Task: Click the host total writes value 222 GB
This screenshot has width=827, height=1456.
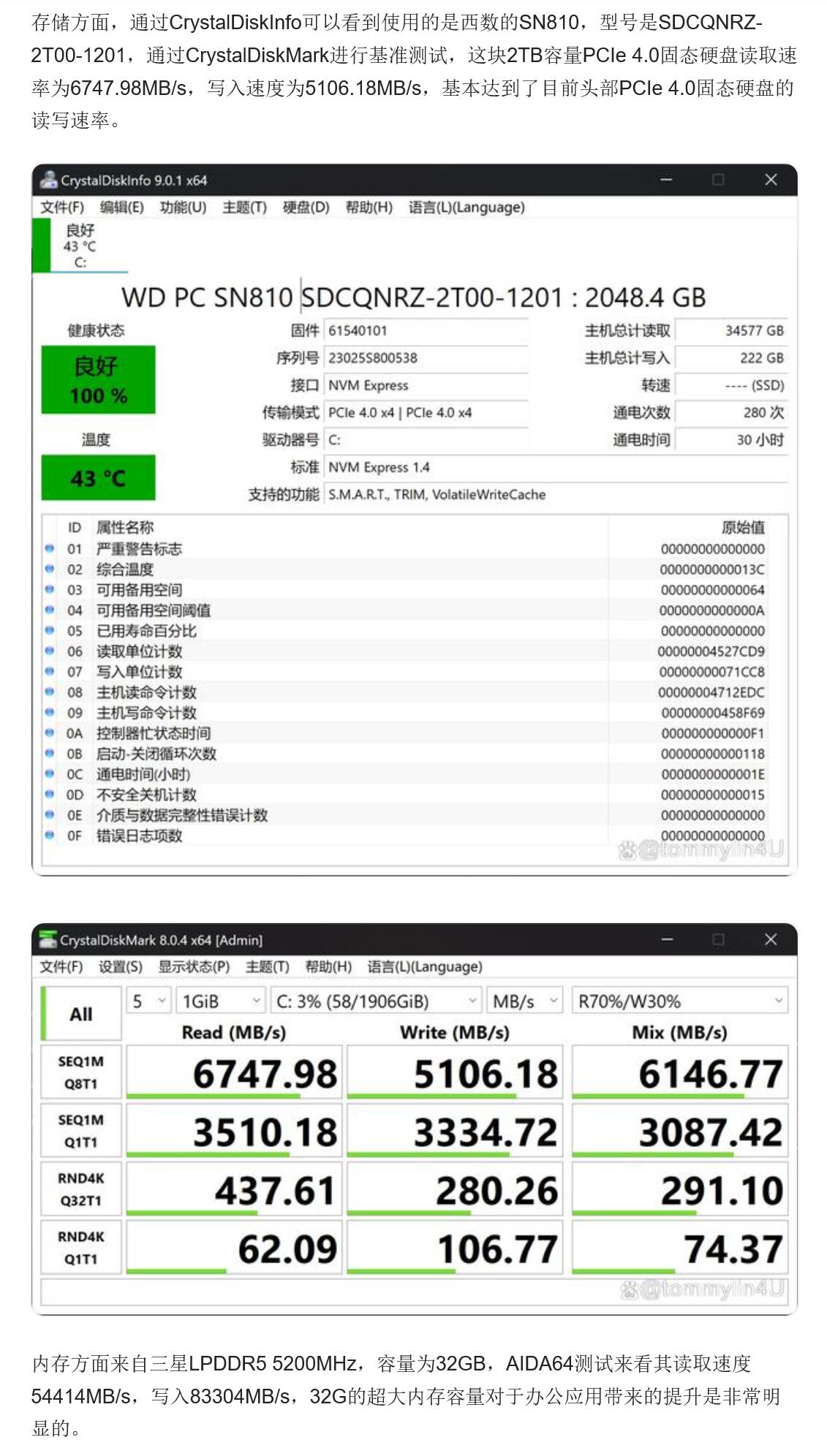Action: (x=731, y=358)
